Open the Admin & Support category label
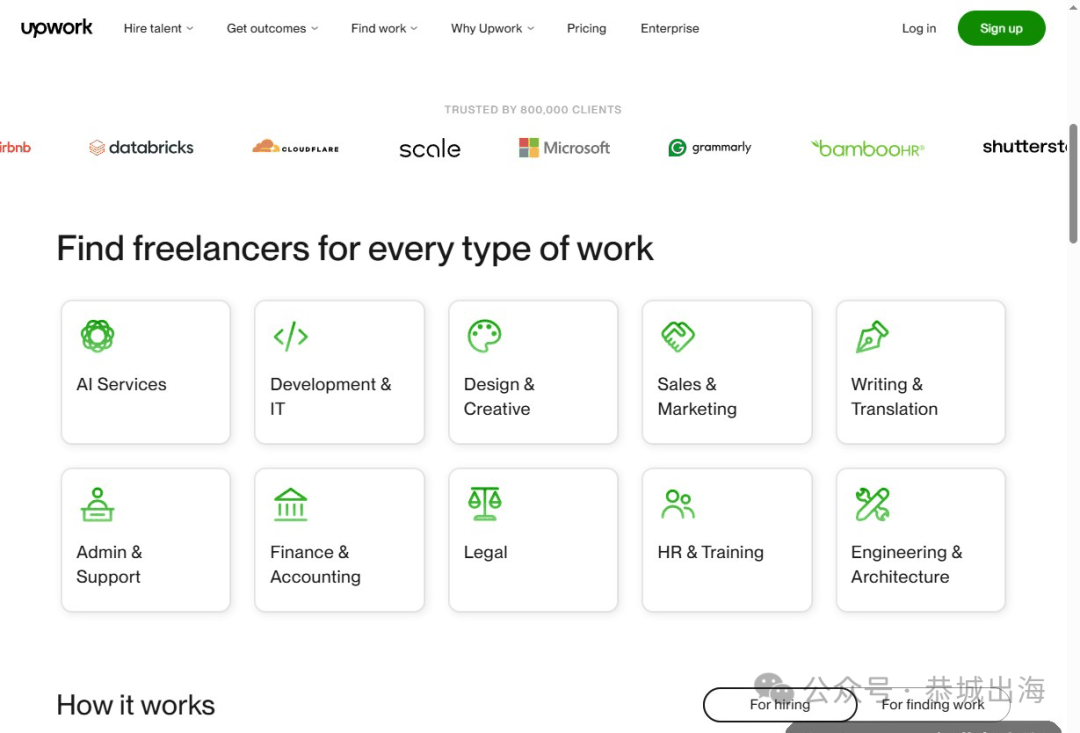 [x=109, y=564]
